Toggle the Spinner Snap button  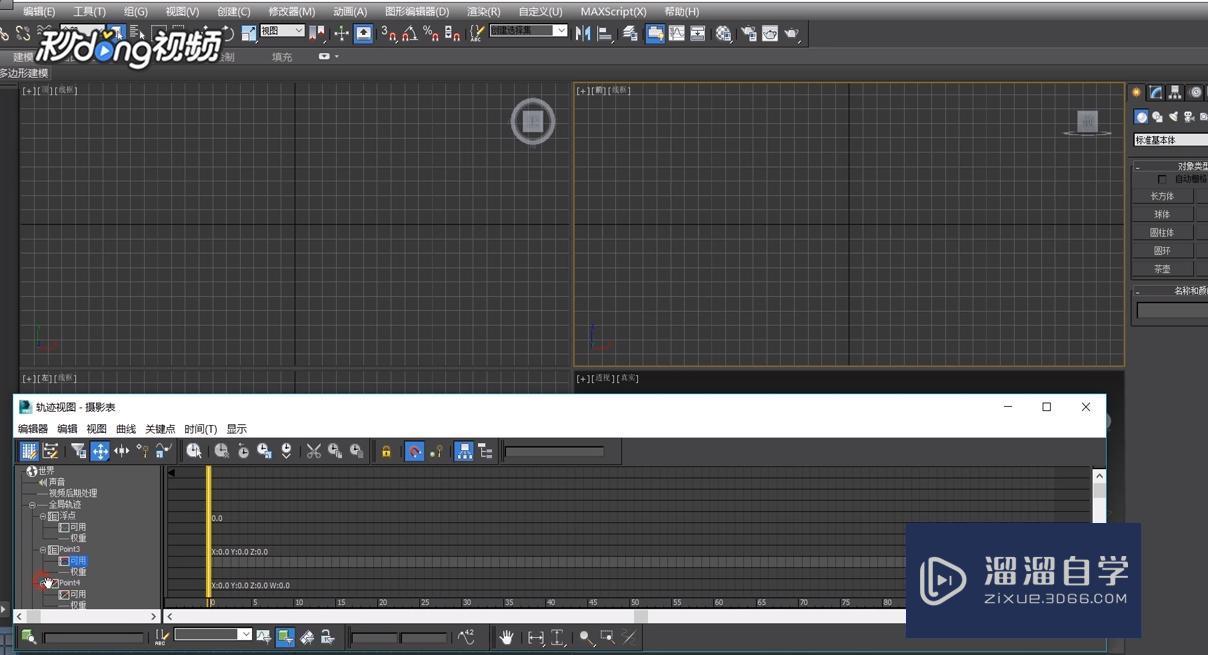pyautogui.click(x=452, y=33)
